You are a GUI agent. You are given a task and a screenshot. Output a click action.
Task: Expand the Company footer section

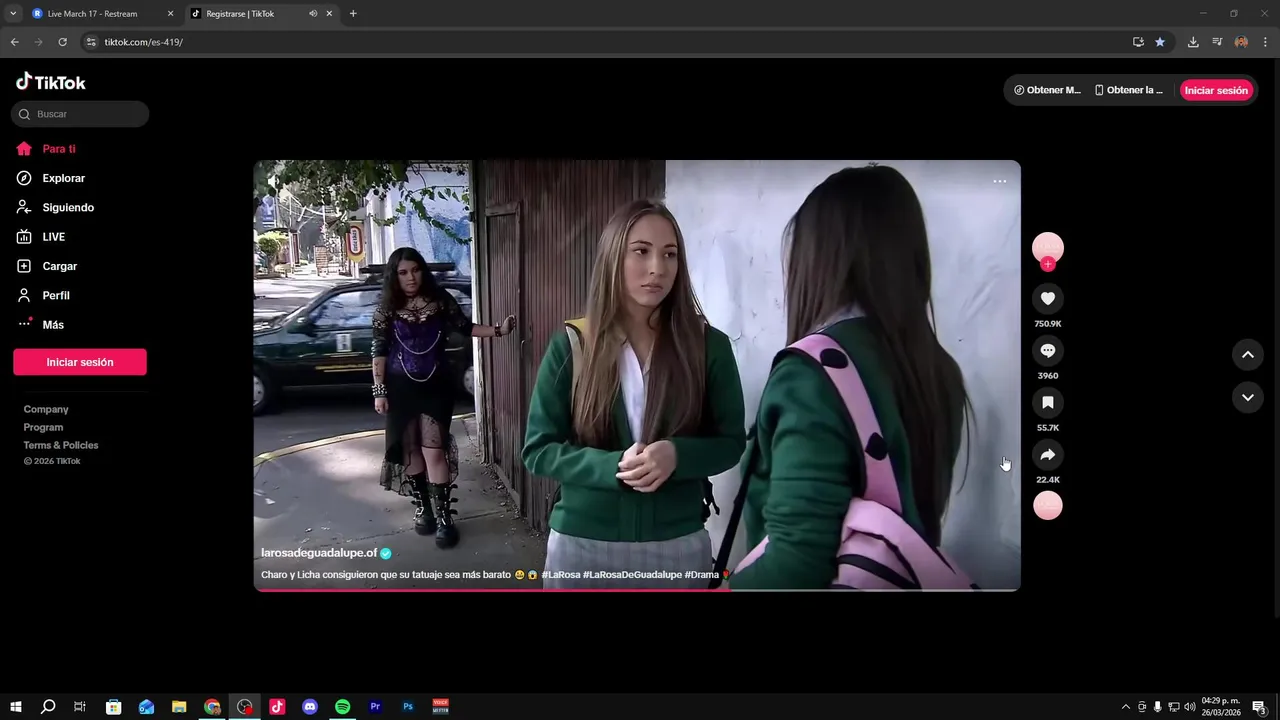coord(46,409)
